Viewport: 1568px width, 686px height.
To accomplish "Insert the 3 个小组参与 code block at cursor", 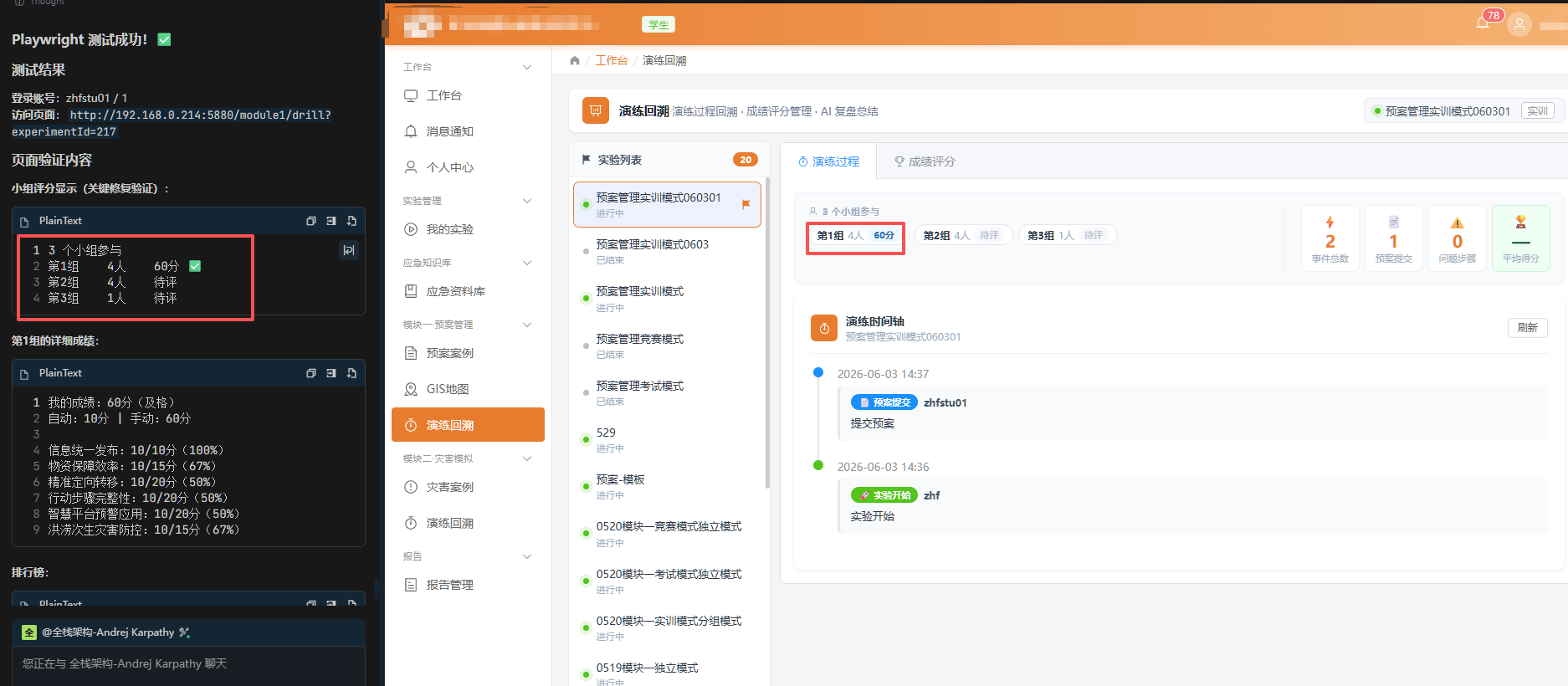I will pos(331,221).
